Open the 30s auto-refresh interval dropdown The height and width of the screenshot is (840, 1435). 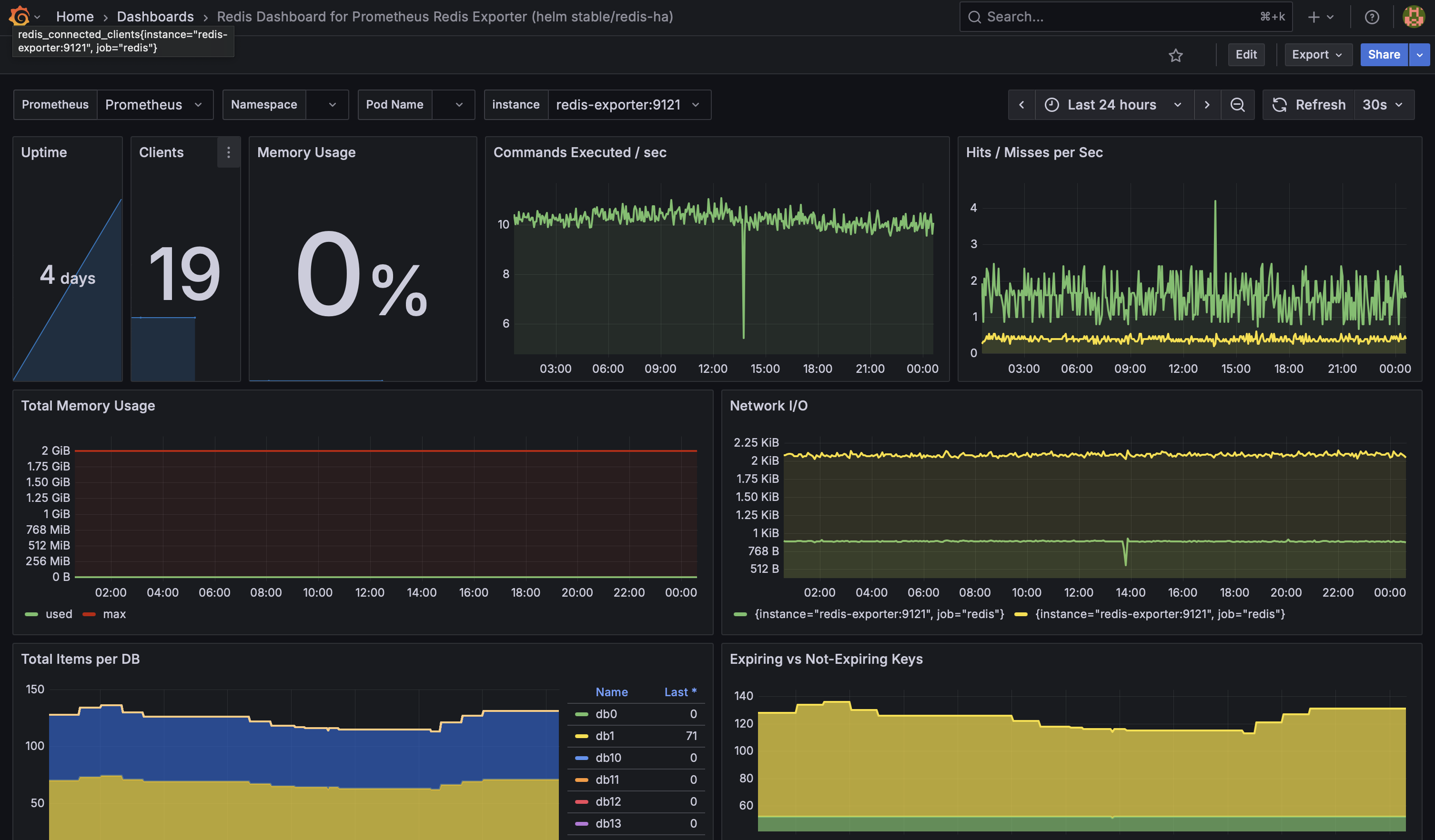(x=1384, y=104)
